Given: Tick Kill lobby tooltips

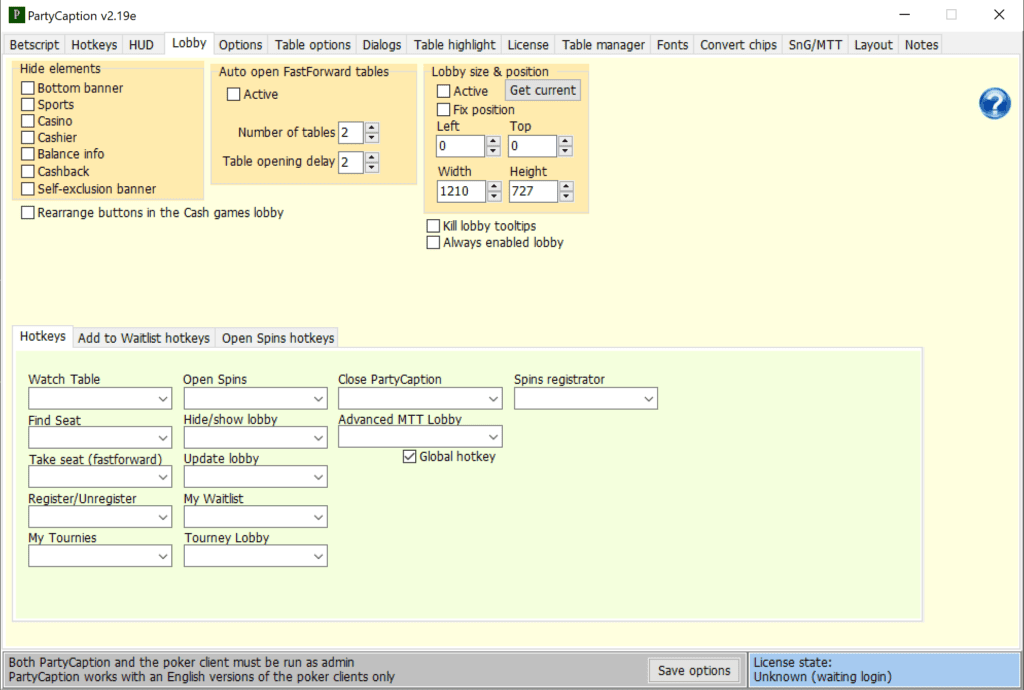Looking at the screenshot, I should (433, 226).
